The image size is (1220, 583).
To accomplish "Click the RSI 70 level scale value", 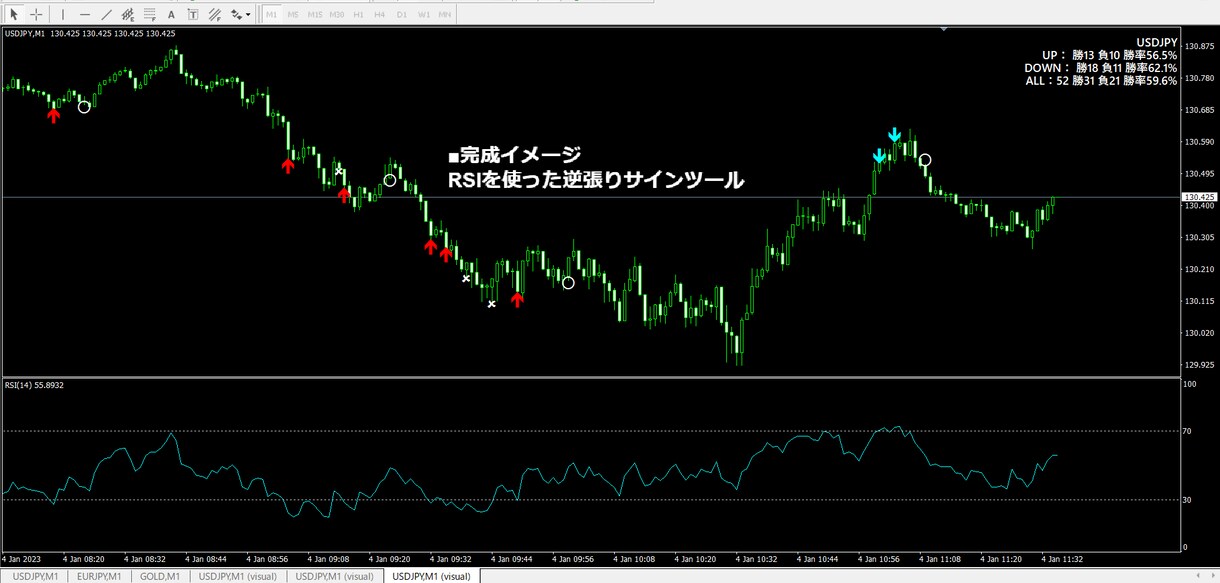I will [1189, 431].
